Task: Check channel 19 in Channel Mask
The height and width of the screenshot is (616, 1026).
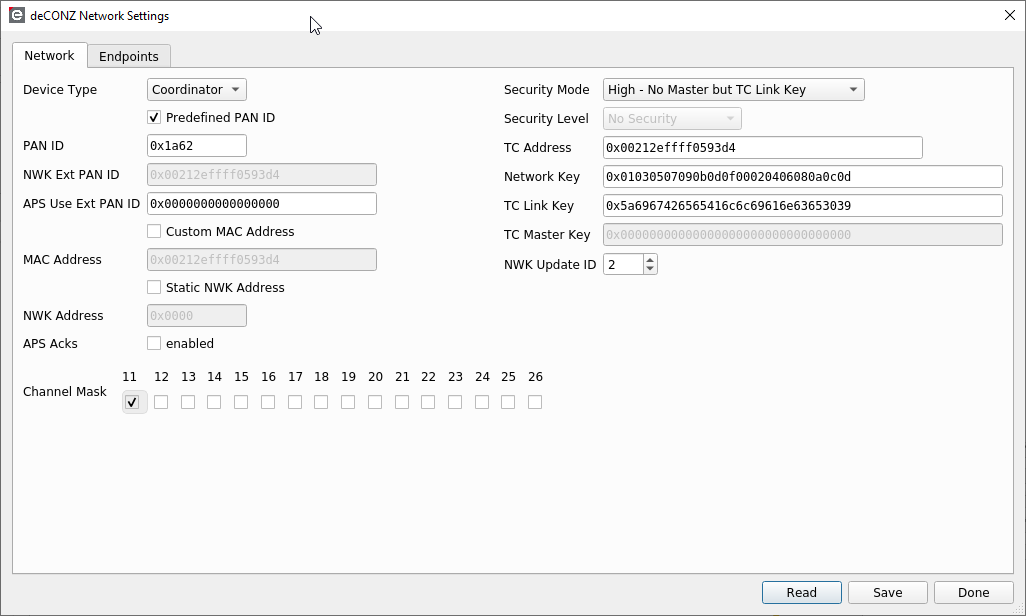Action: click(348, 402)
